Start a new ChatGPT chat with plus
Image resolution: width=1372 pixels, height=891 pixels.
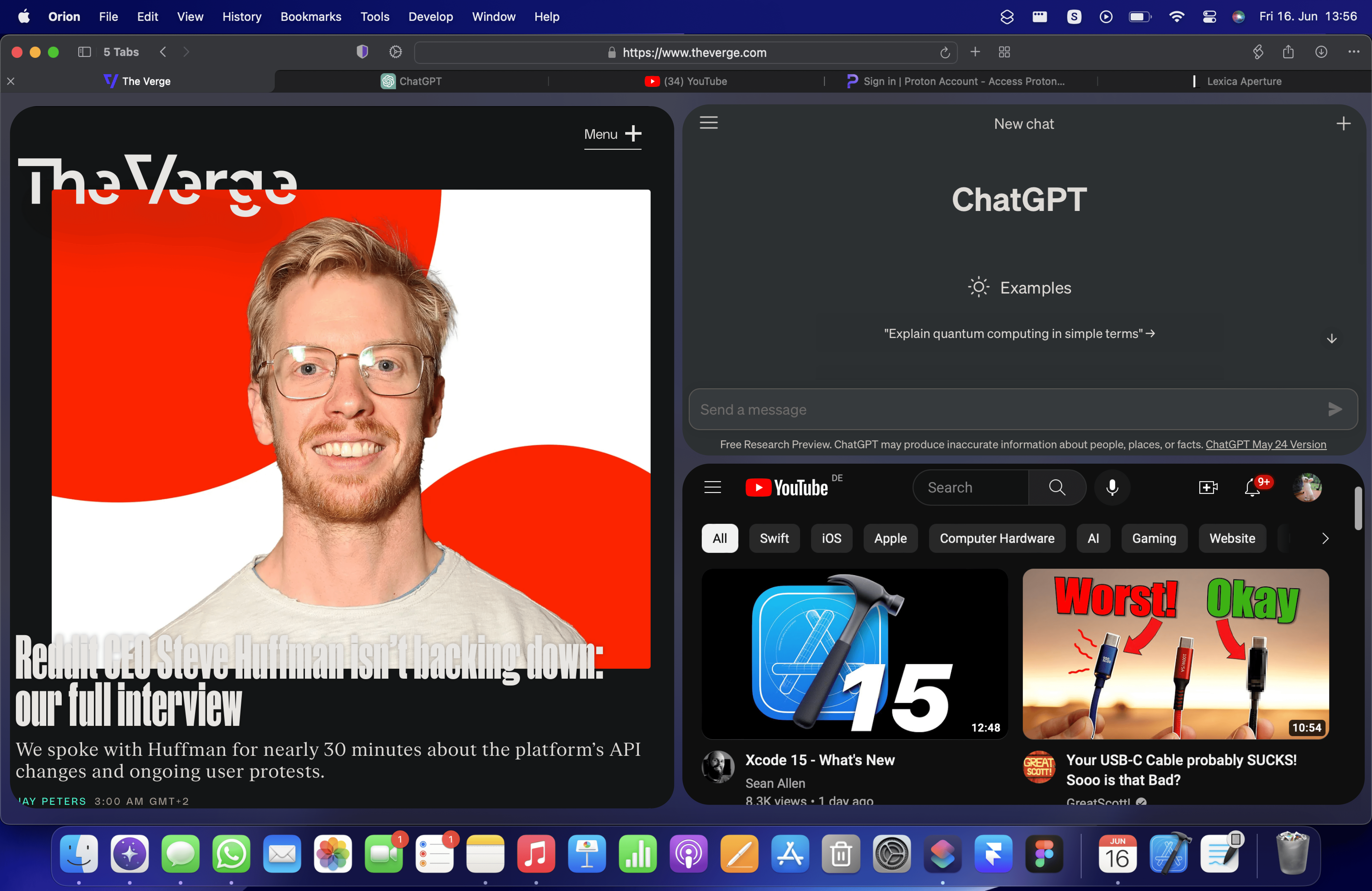click(1343, 123)
